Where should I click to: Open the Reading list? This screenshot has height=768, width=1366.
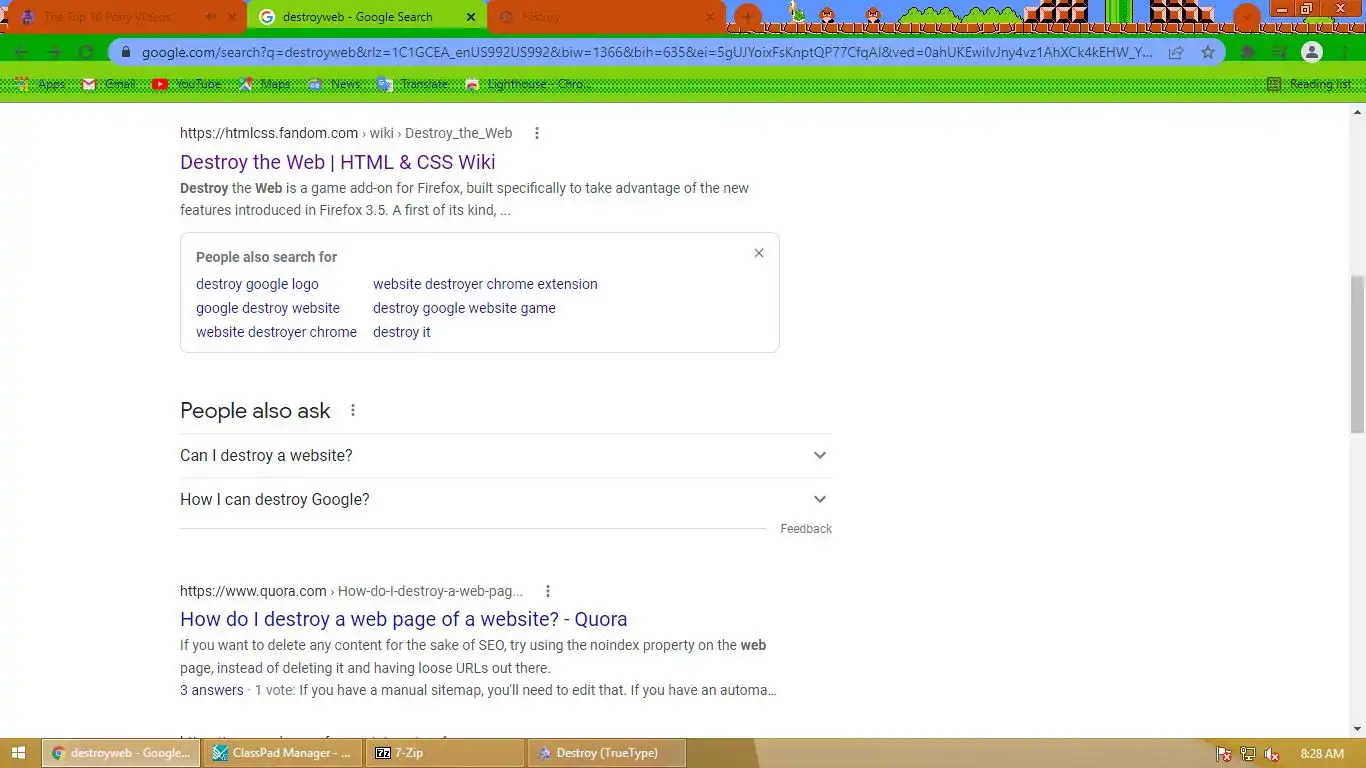[x=1309, y=84]
